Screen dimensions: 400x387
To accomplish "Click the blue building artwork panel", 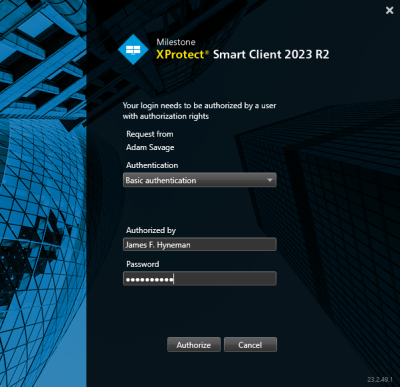I will 43,193.
